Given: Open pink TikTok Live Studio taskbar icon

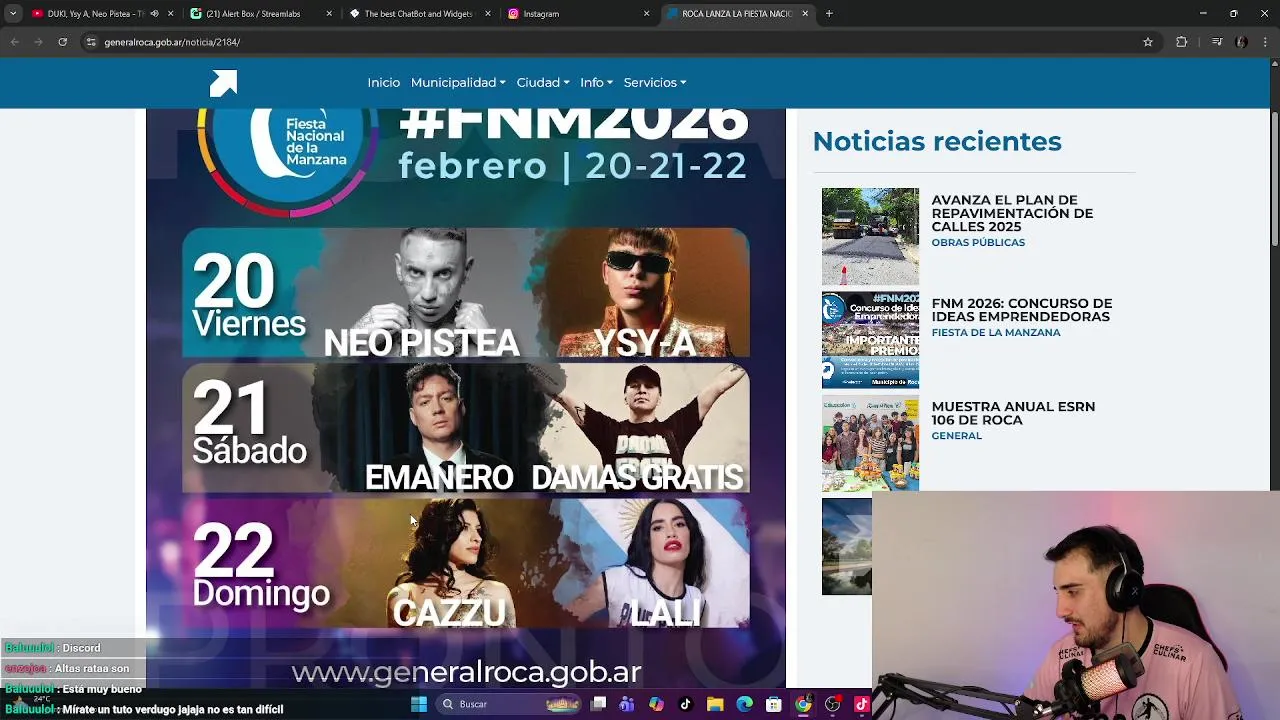Looking at the screenshot, I should (x=861, y=704).
